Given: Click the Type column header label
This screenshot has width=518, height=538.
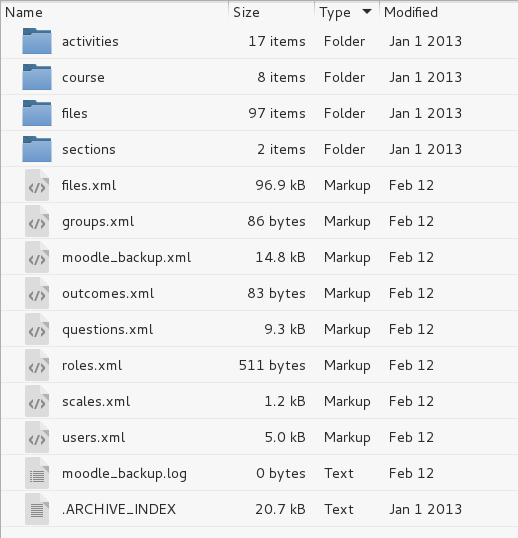Looking at the screenshot, I should (x=335, y=13).
